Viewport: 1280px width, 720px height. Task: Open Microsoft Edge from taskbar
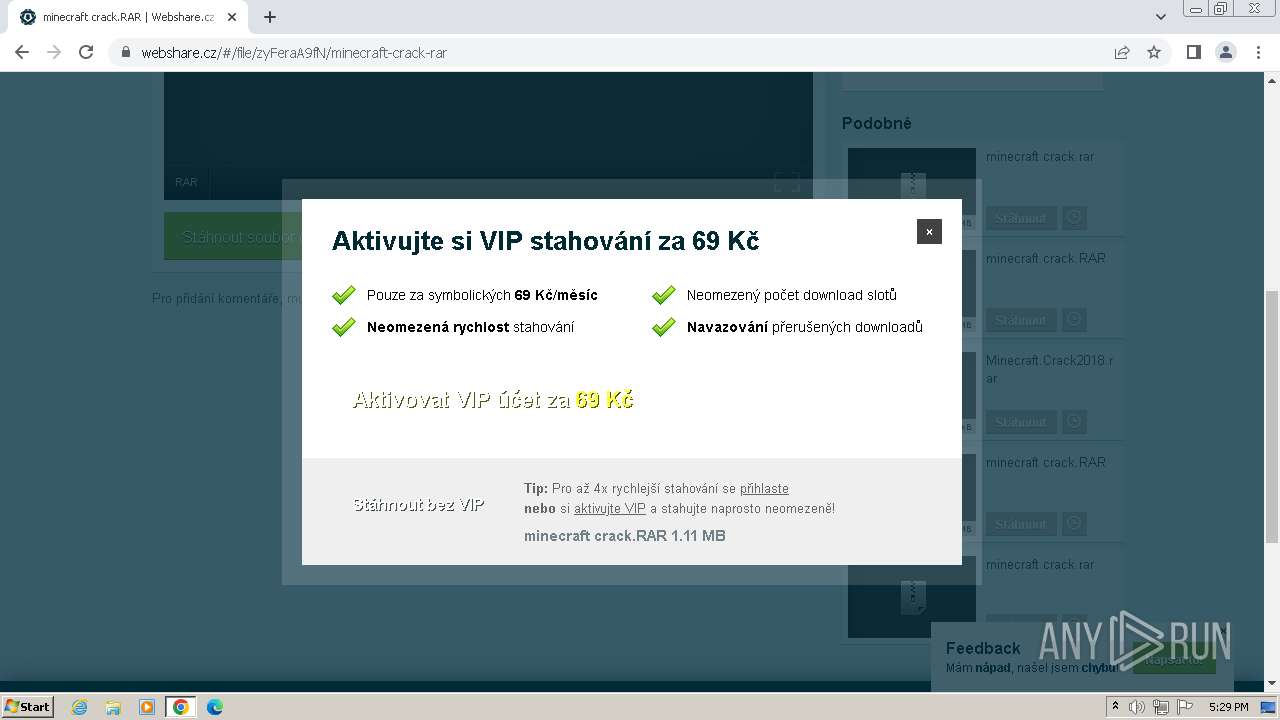point(215,707)
